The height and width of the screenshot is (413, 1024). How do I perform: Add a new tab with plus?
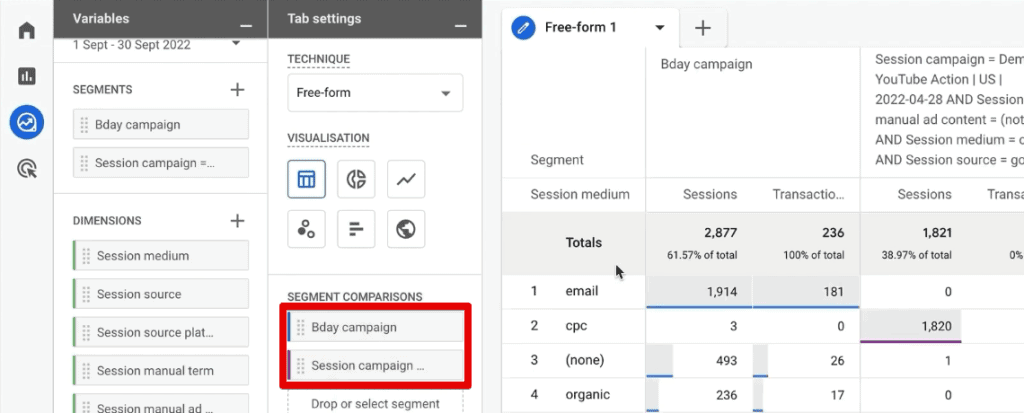click(703, 27)
